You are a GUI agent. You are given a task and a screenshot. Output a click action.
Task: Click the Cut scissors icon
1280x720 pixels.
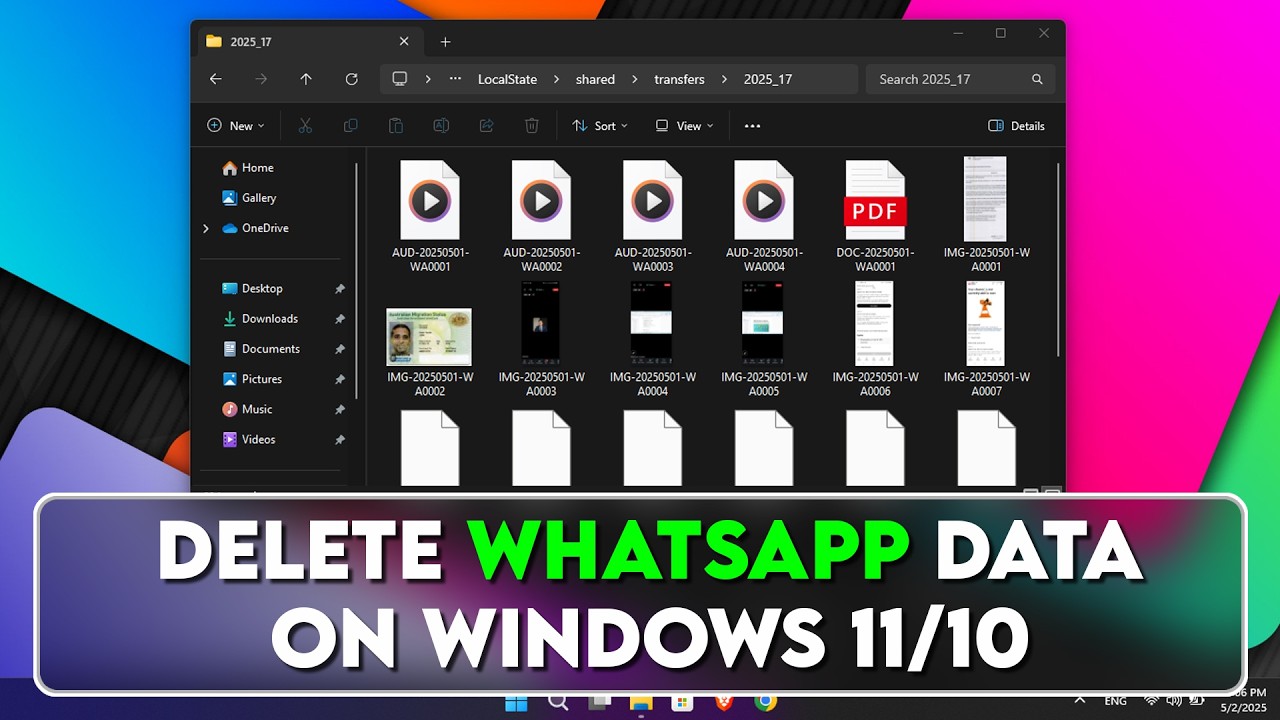[305, 126]
